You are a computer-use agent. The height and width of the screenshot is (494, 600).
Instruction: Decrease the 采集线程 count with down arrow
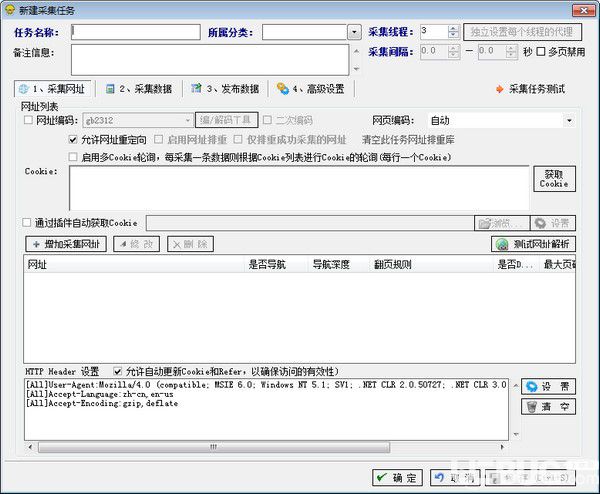tap(453, 35)
